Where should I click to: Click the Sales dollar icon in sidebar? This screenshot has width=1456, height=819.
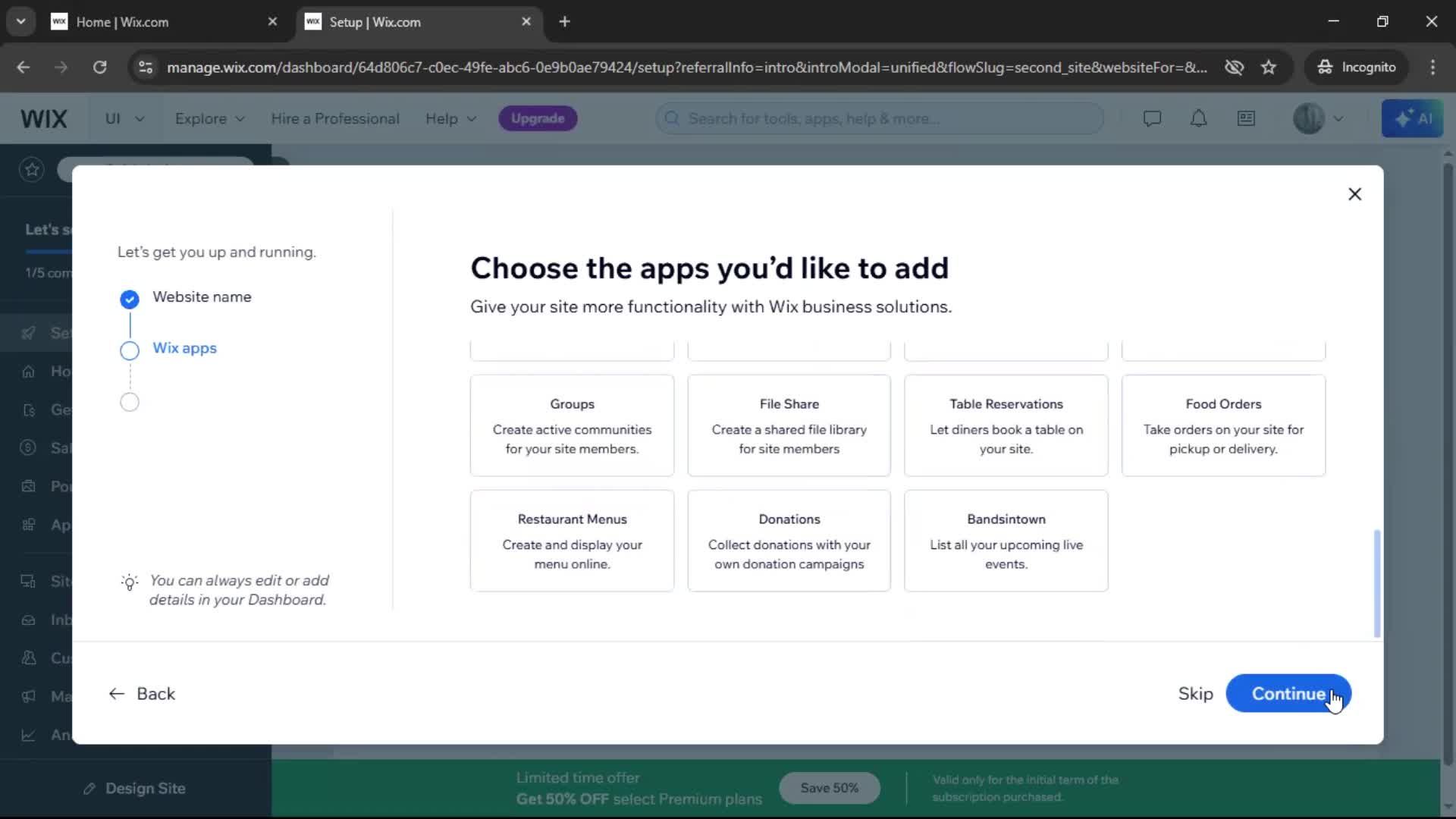tap(28, 447)
